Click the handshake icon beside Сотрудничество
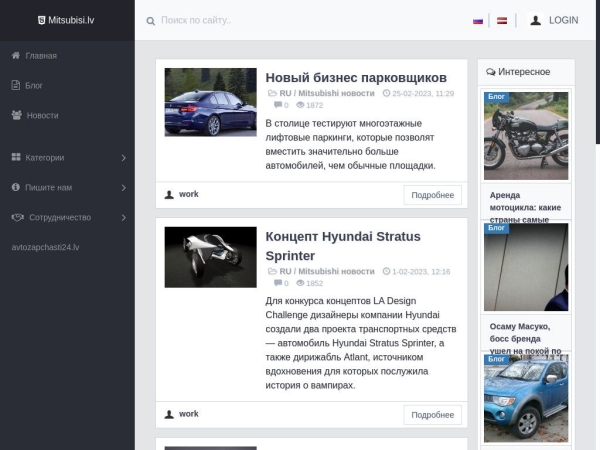Viewport: 600px width, 450px height. point(18,217)
